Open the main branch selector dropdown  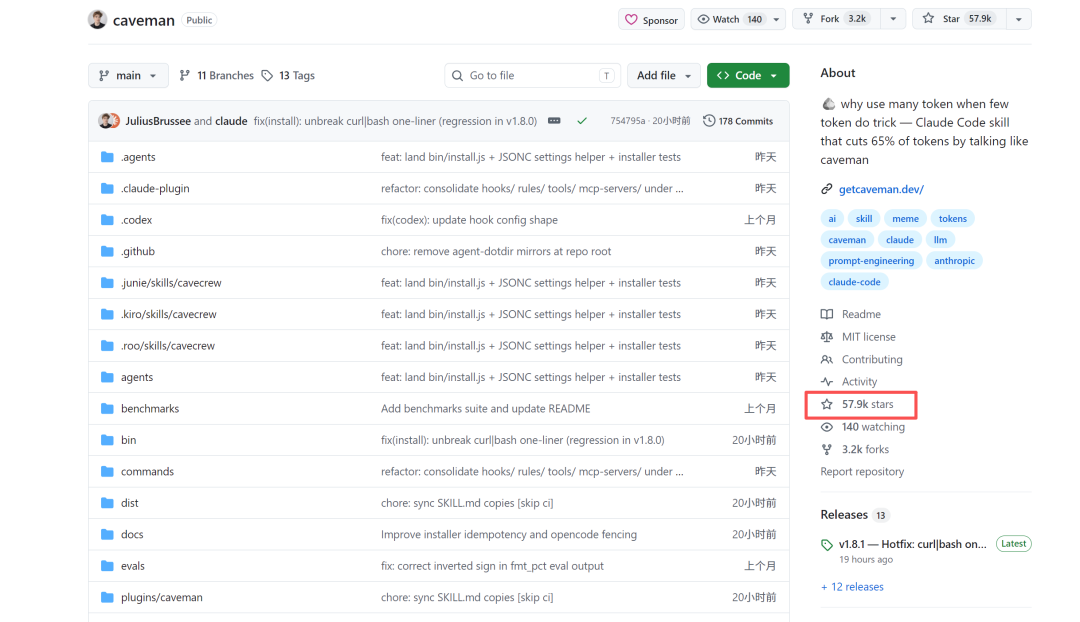click(128, 75)
